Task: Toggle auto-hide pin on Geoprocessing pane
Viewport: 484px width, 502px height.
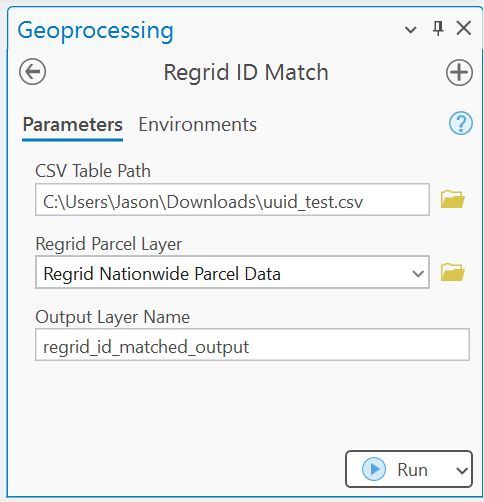Action: (438, 28)
